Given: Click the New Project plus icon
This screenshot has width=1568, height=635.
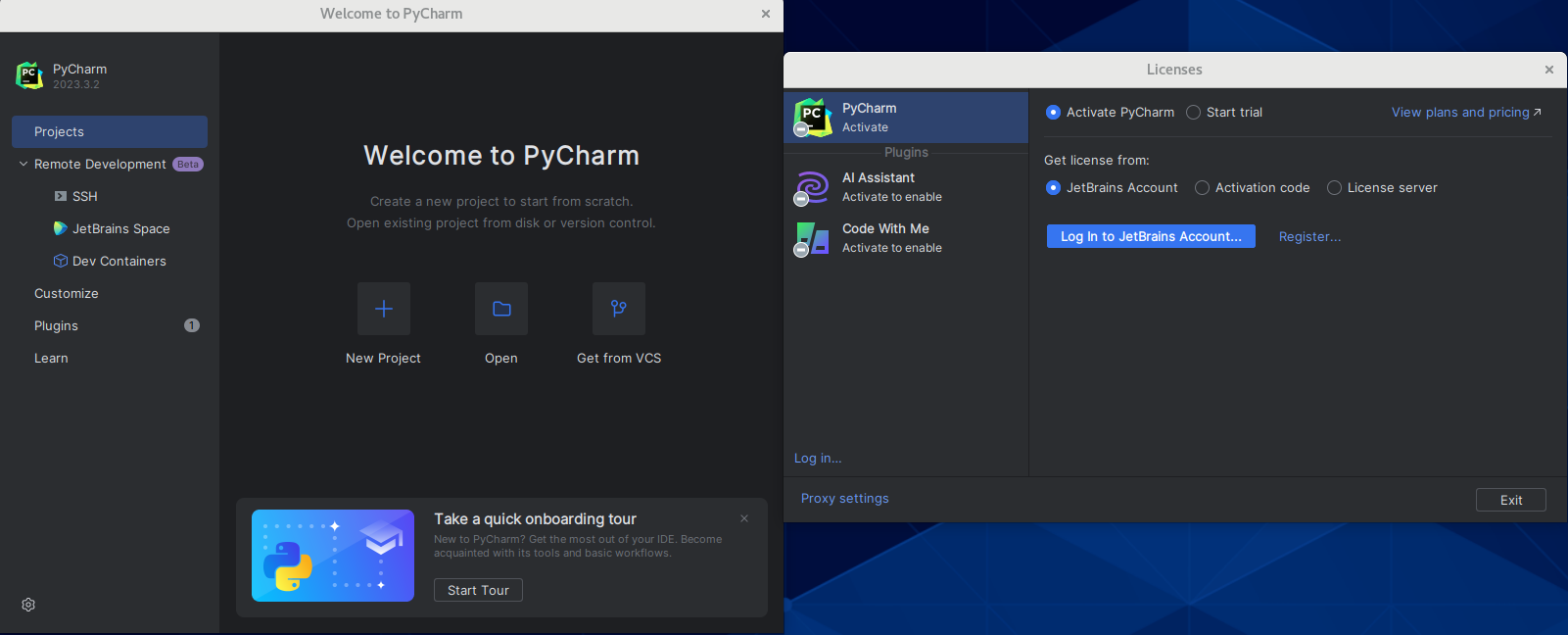Looking at the screenshot, I should pos(384,309).
